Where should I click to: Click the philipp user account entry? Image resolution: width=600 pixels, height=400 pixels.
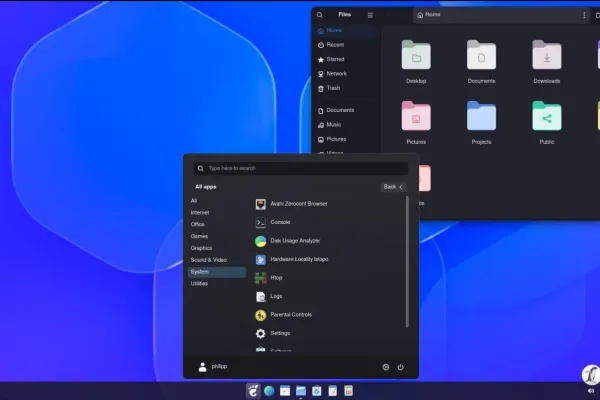[x=213, y=367]
